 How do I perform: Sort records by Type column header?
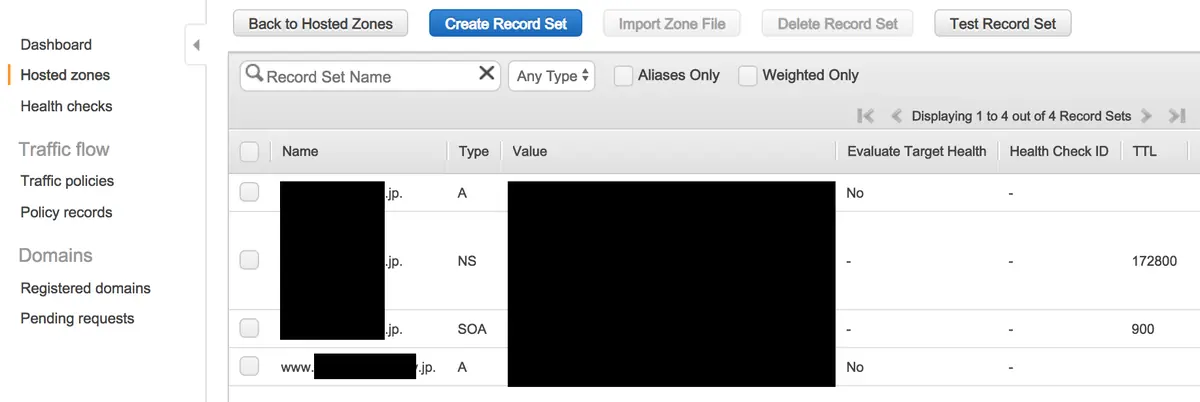(474, 151)
